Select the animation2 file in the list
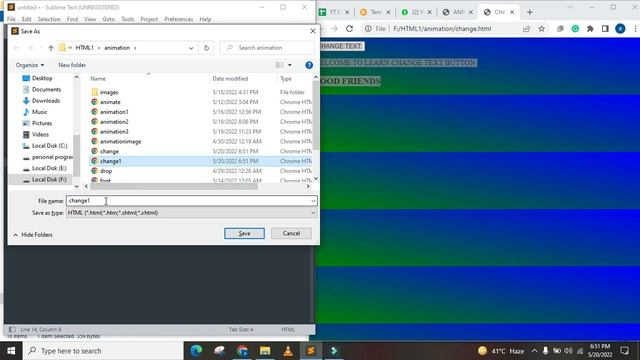640x360 pixels. [114, 122]
